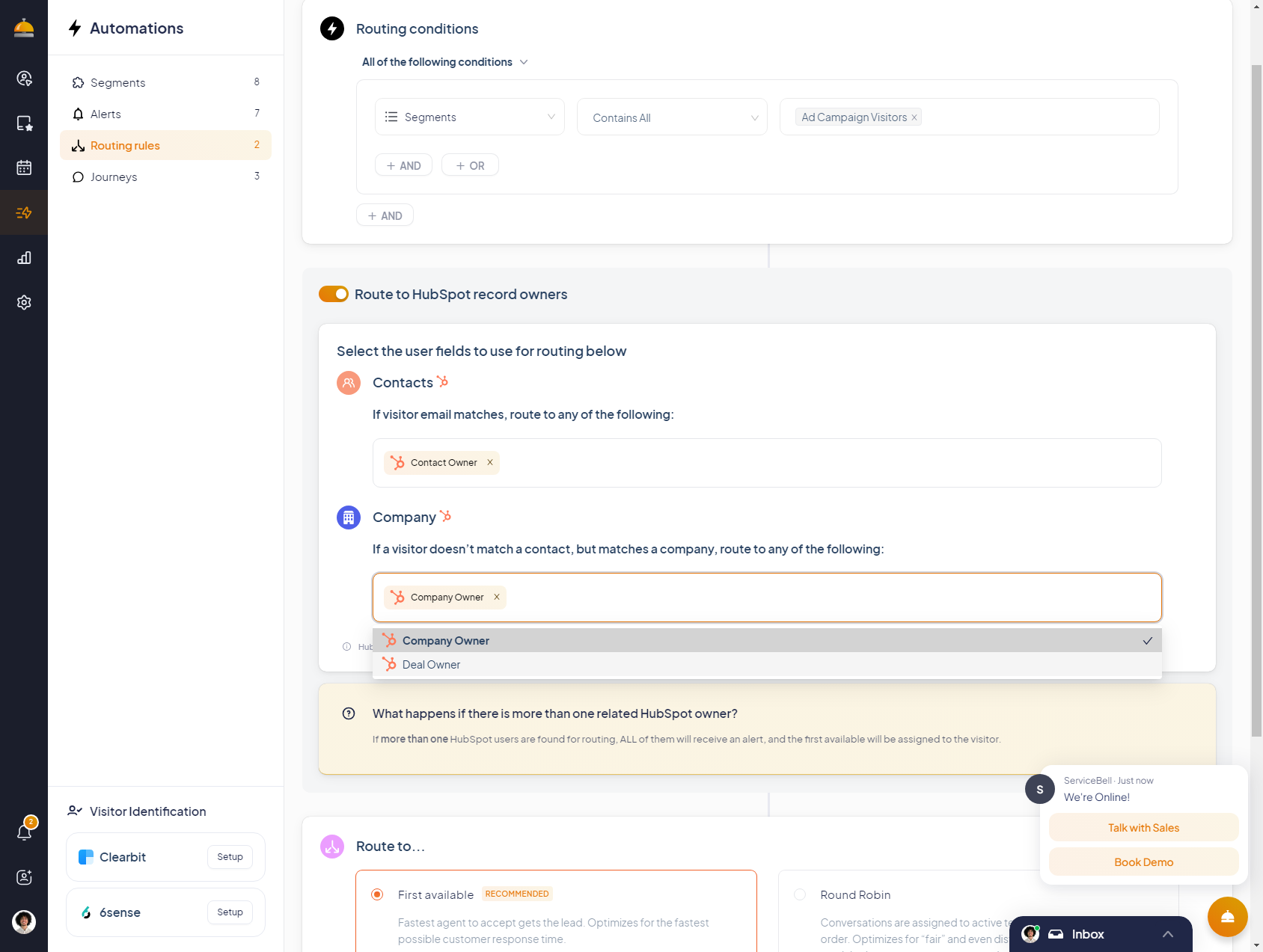Click the + AND button inside condition group
This screenshot has width=1263, height=952.
[x=403, y=165]
